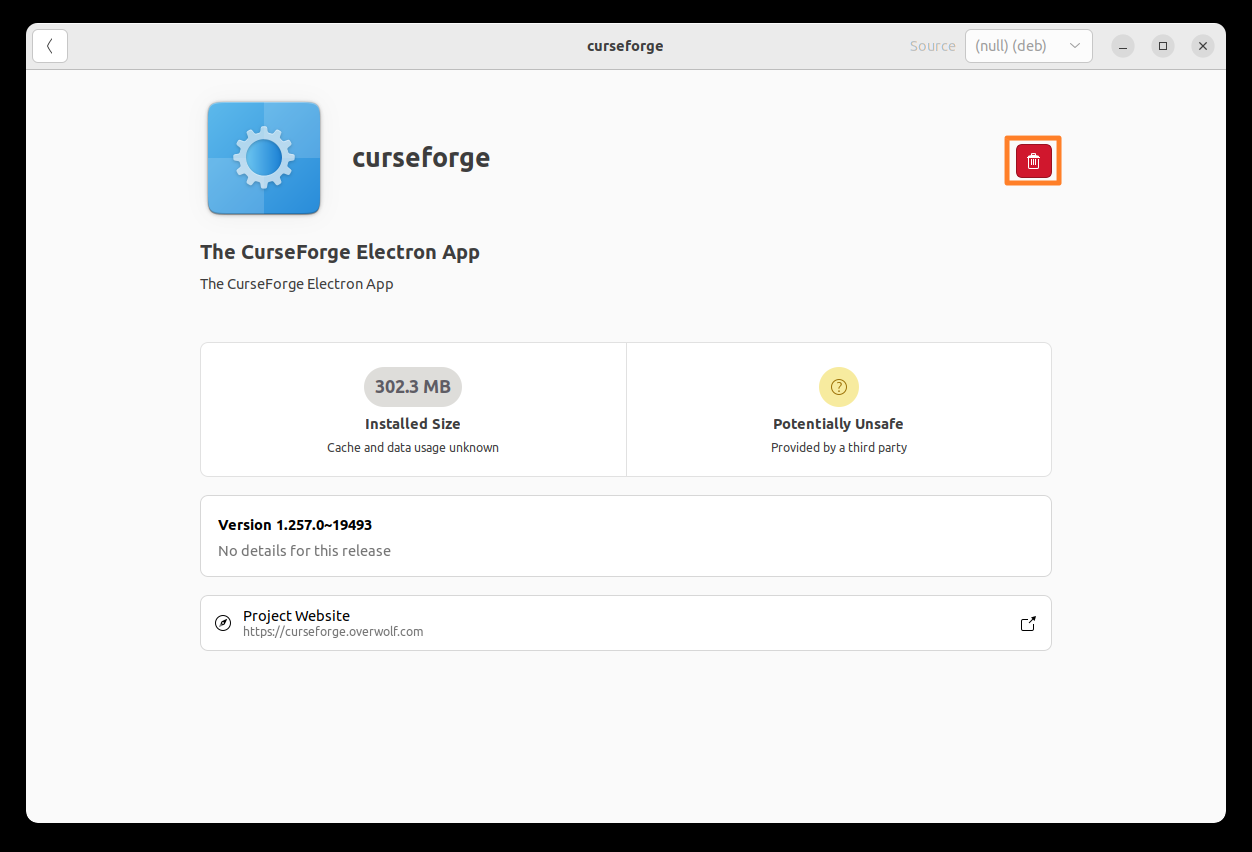Click 'Cache and data usage unknown' text

(x=413, y=448)
